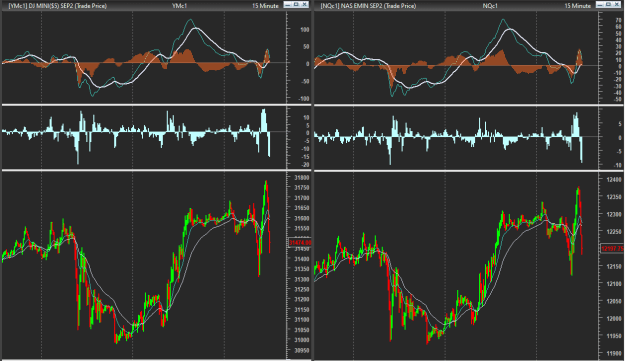This screenshot has width=625, height=361.
Task: Maximize the NQc1 chart window
Action: pos(609,4)
